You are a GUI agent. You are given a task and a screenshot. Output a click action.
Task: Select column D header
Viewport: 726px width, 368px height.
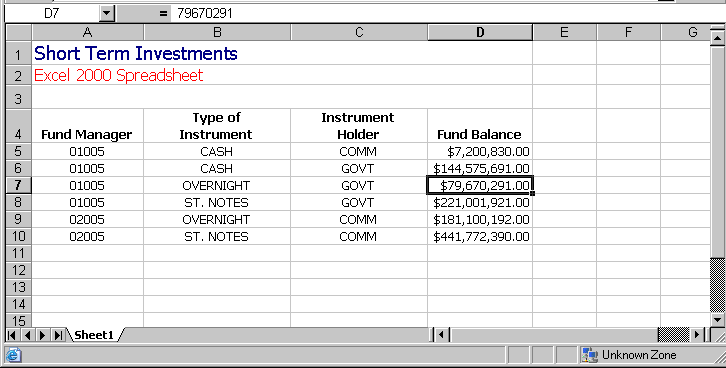[x=480, y=32]
